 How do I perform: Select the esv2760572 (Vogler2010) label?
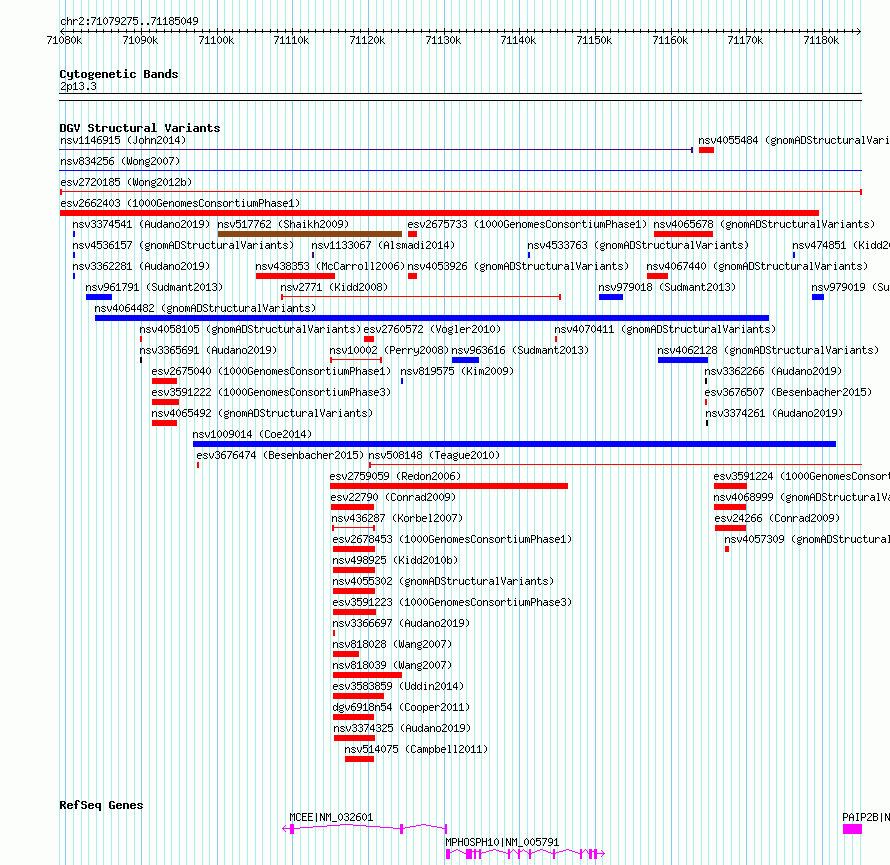433,329
